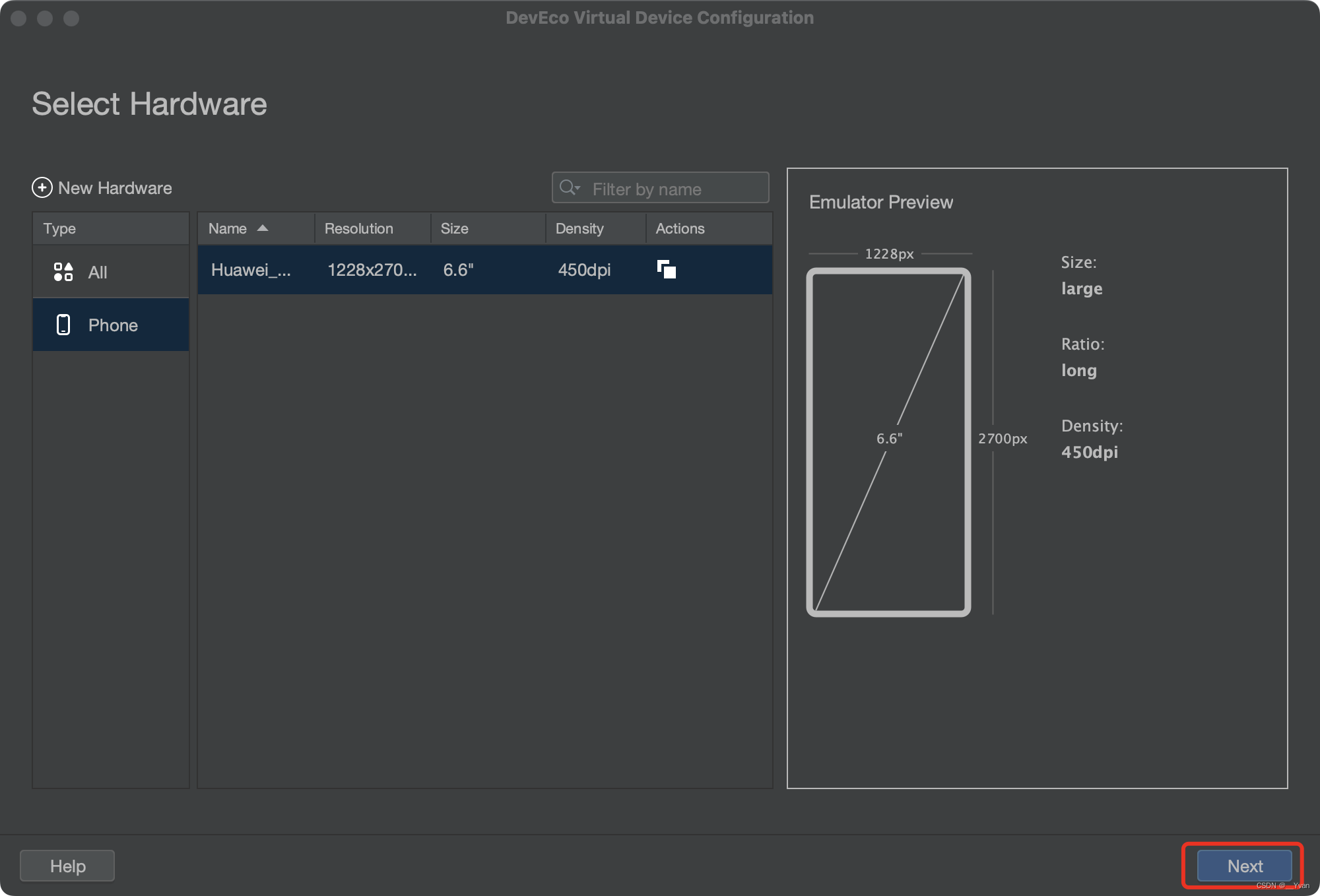Click the Next button
Screen dimensions: 1320x896
1244,866
